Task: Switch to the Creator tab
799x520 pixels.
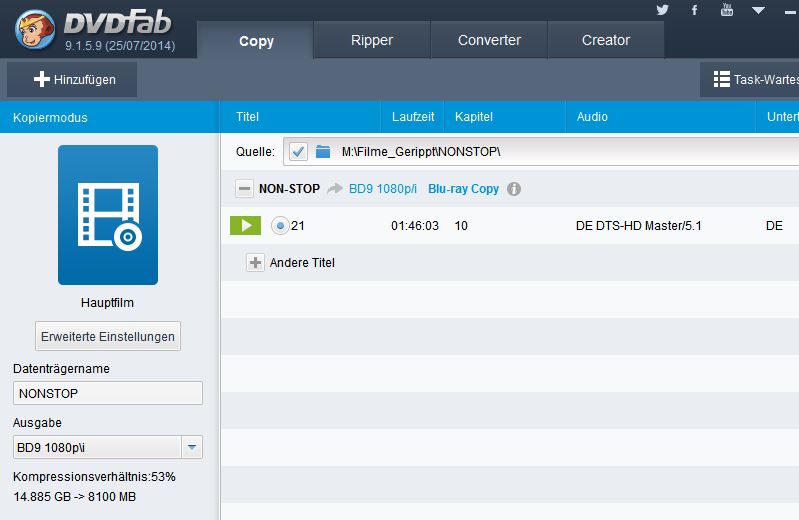Action: [x=606, y=40]
